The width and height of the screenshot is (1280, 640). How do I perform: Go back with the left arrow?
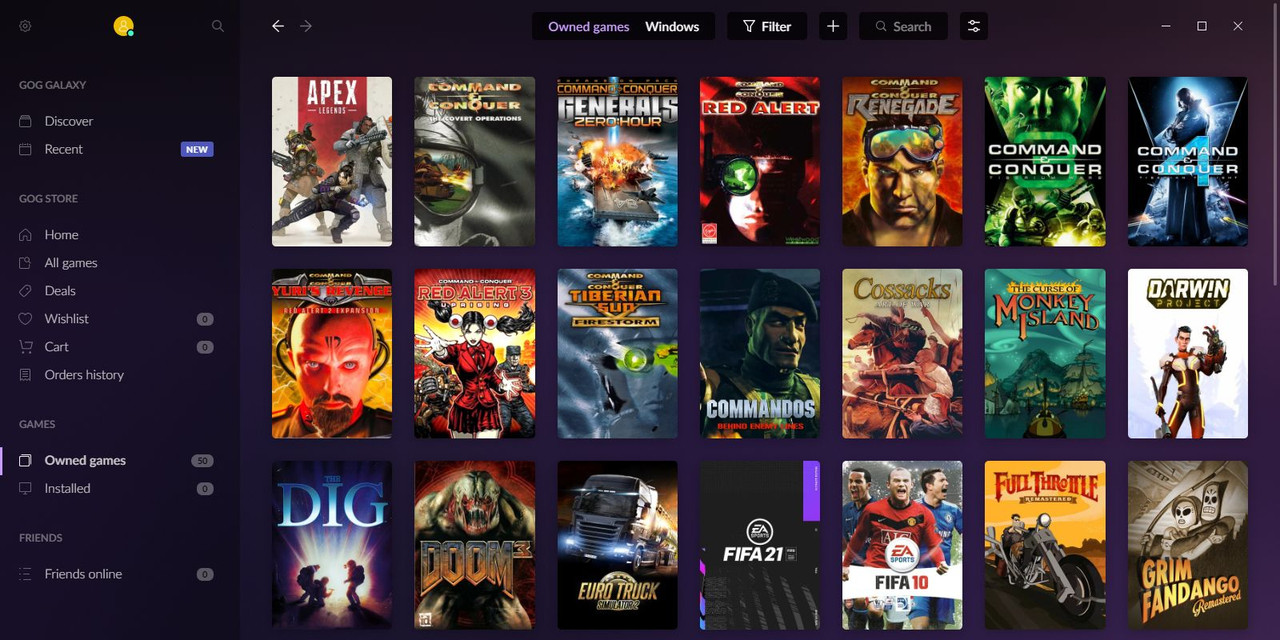(278, 27)
